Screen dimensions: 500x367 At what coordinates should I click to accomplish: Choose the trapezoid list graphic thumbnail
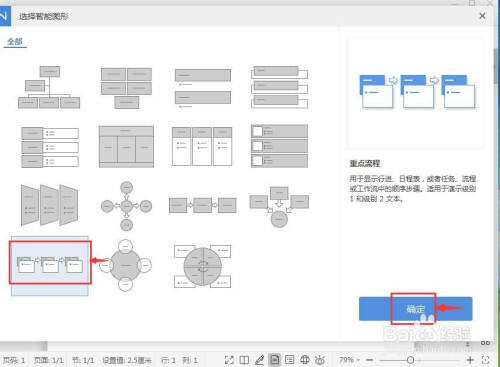49,205
